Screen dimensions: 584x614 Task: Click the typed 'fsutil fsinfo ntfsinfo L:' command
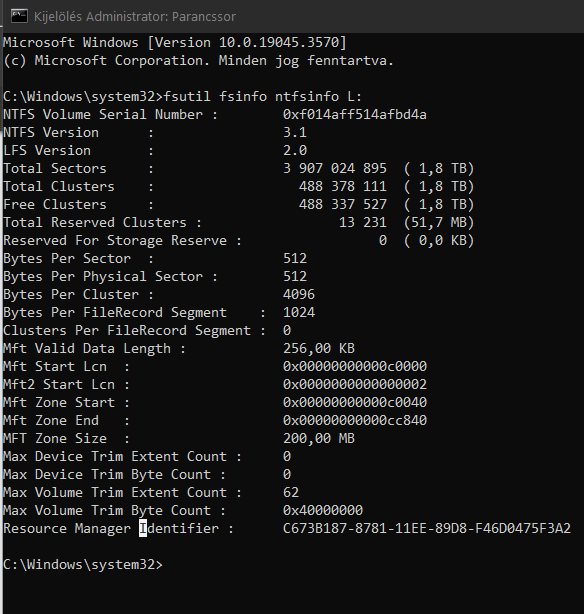pos(262,97)
